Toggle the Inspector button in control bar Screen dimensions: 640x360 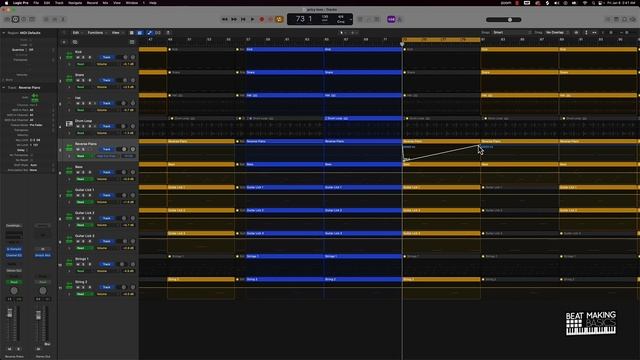pyautogui.click(x=16, y=19)
